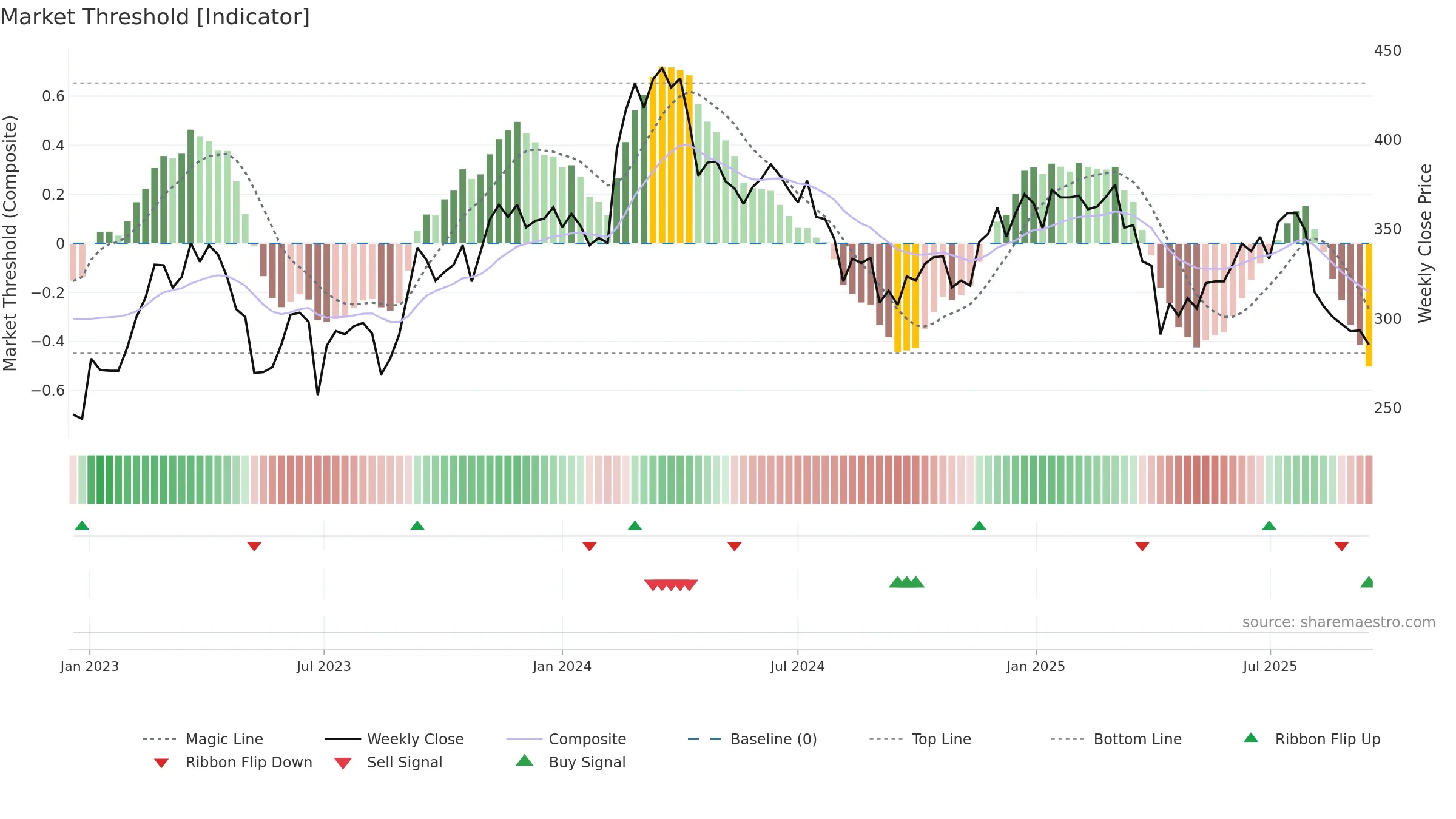Click the ribbon flip up marker at Jul 2025

click(1269, 525)
